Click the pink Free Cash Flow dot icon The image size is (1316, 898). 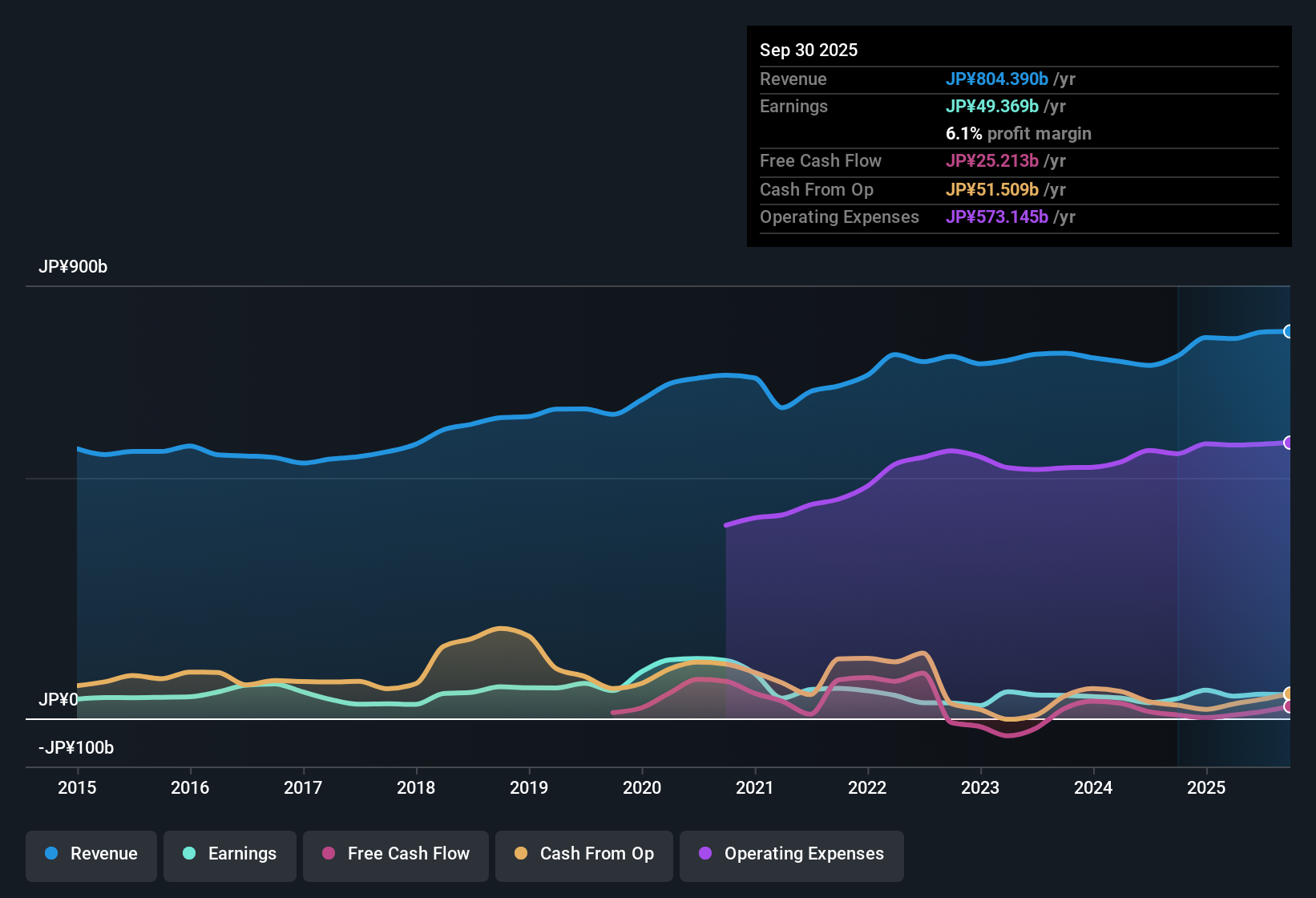pos(329,855)
